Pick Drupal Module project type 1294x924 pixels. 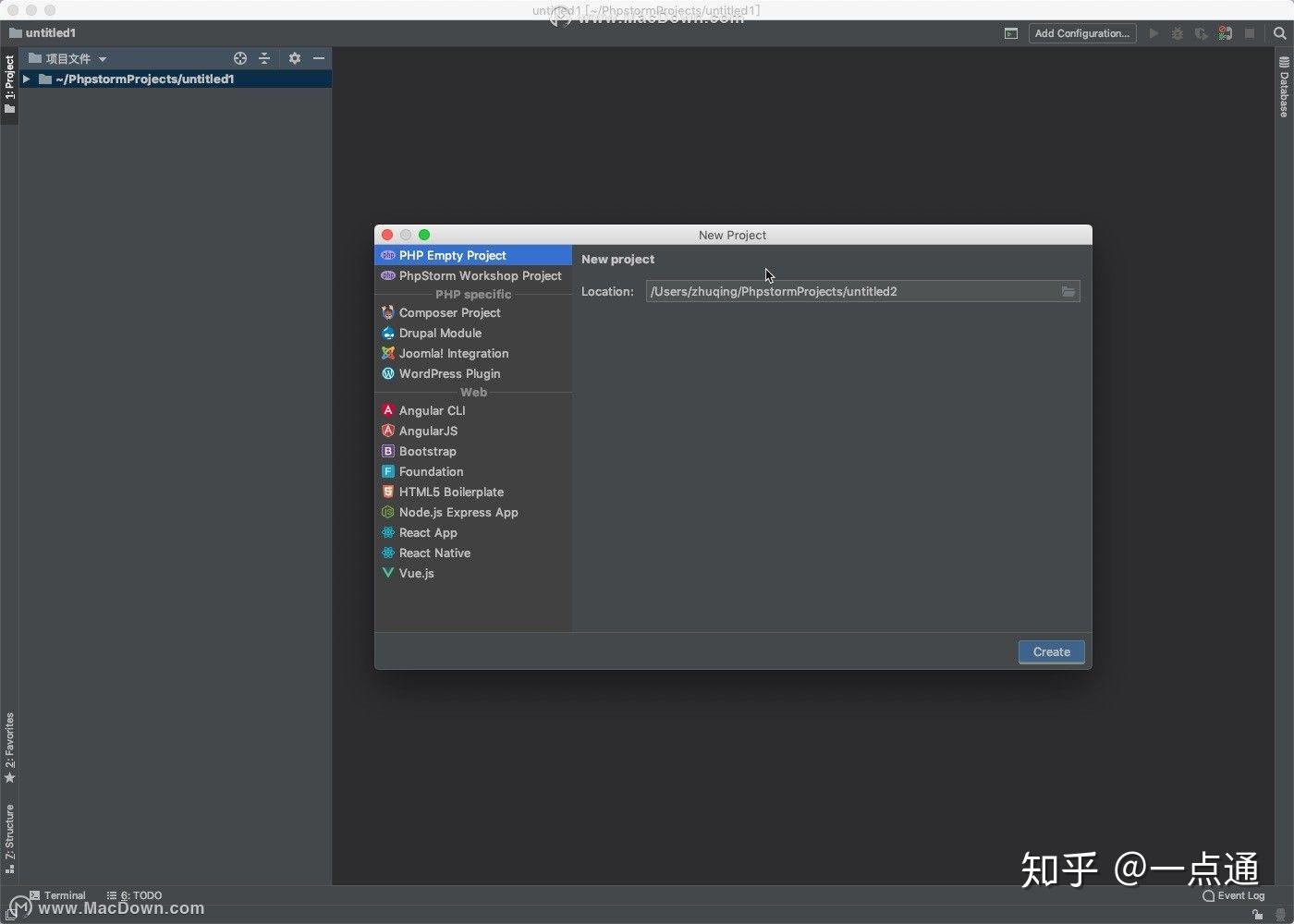(x=473, y=333)
